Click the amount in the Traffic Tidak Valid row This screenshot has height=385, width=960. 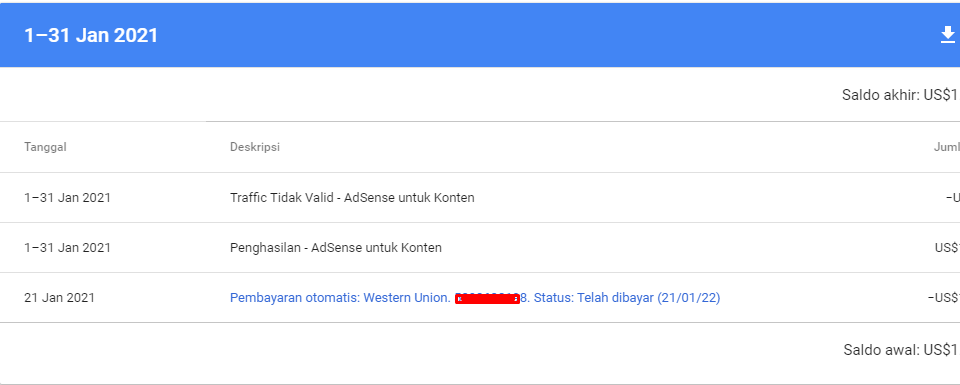pyautogui.click(x=953, y=198)
